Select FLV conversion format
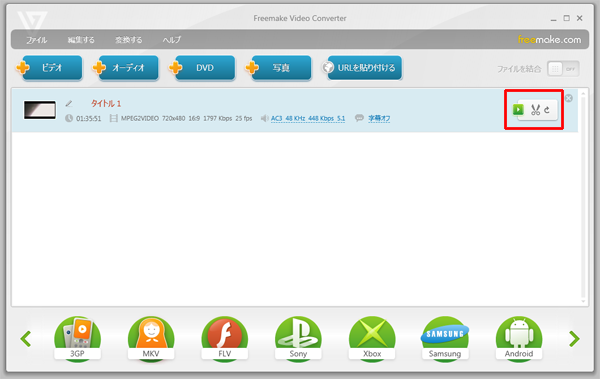 click(225, 338)
